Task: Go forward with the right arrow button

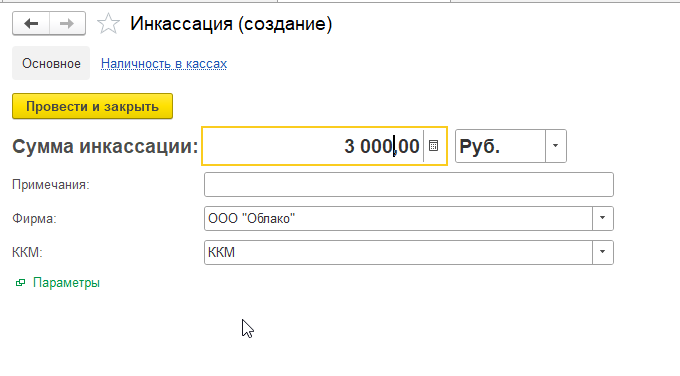Action: 67,23
